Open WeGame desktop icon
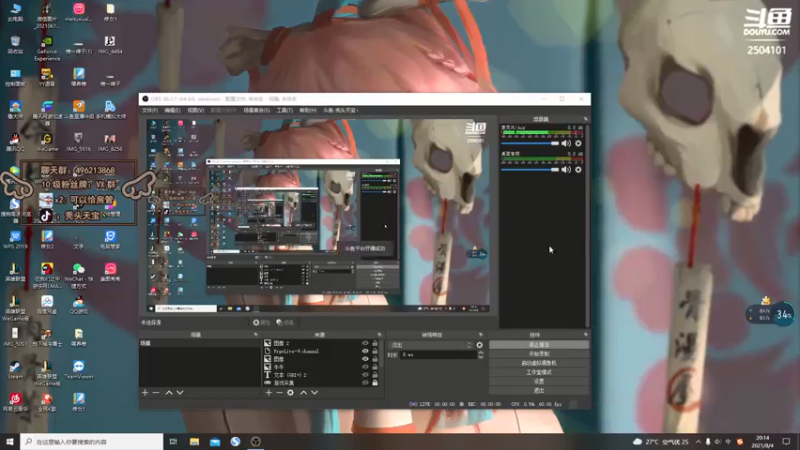 coord(47,142)
